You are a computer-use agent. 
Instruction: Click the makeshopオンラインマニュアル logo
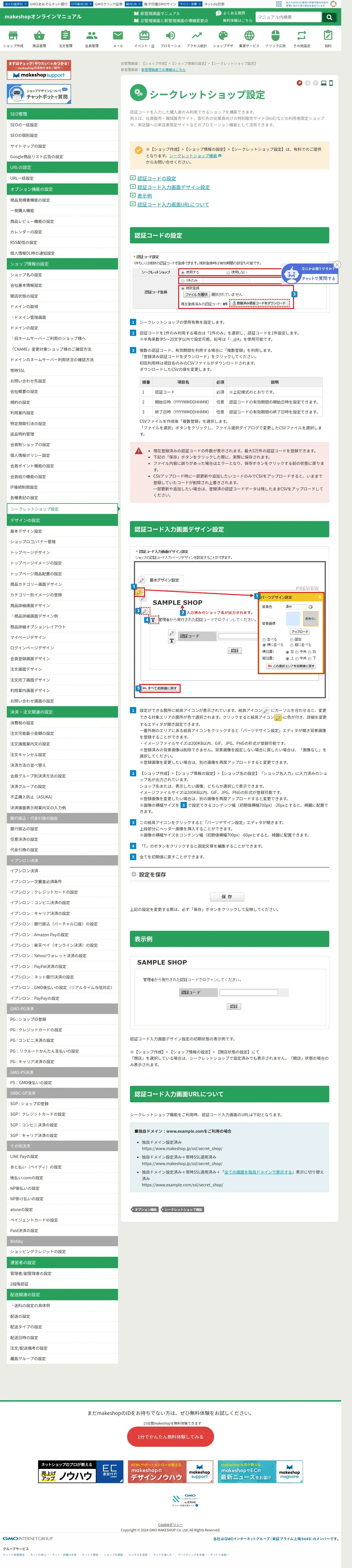43,16
